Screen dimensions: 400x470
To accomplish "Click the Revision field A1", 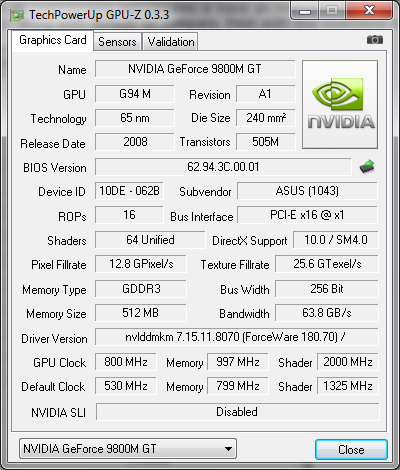I will (266, 94).
